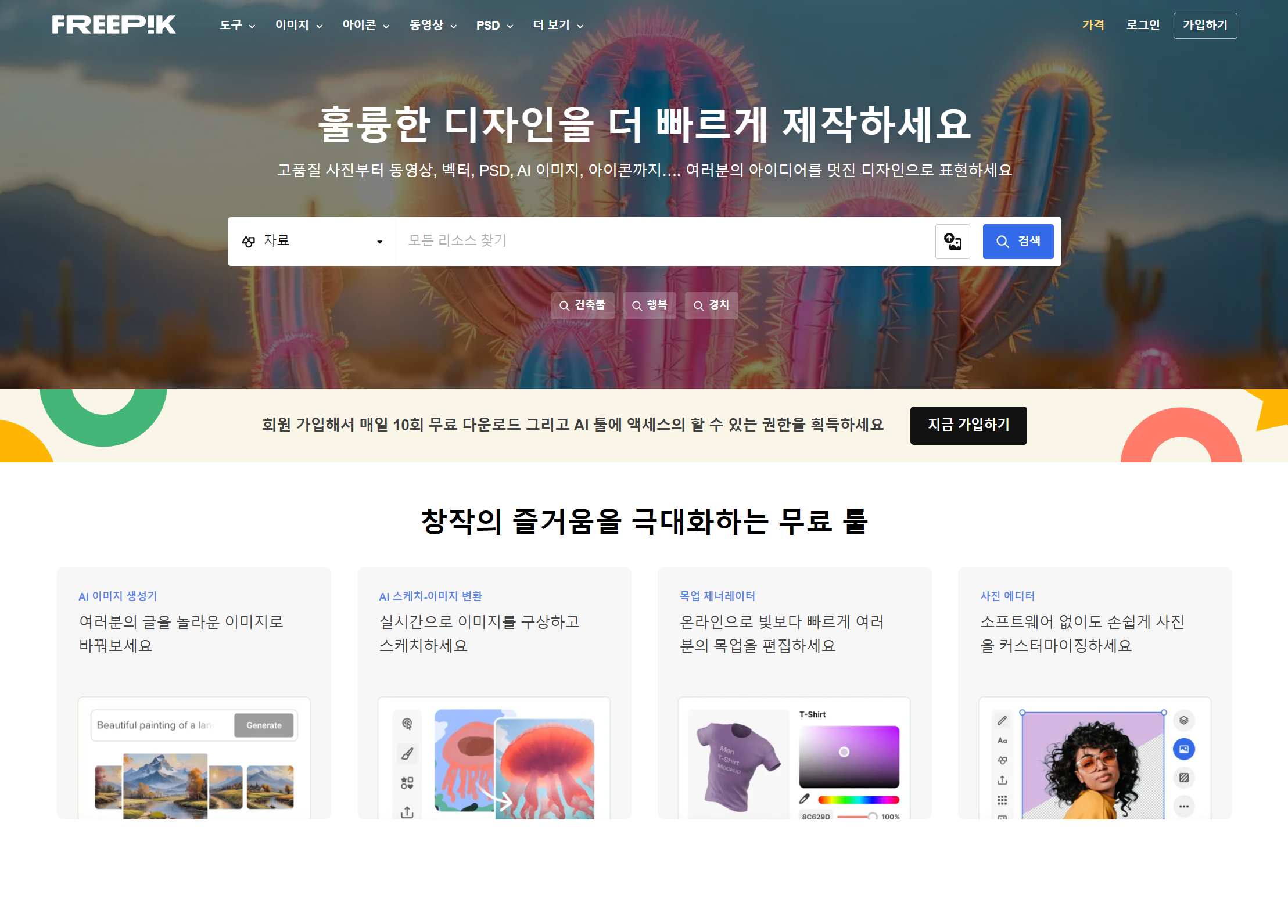This screenshot has height=924, width=1288.
Task: Click the 지금 가입하기 button
Action: (968, 425)
